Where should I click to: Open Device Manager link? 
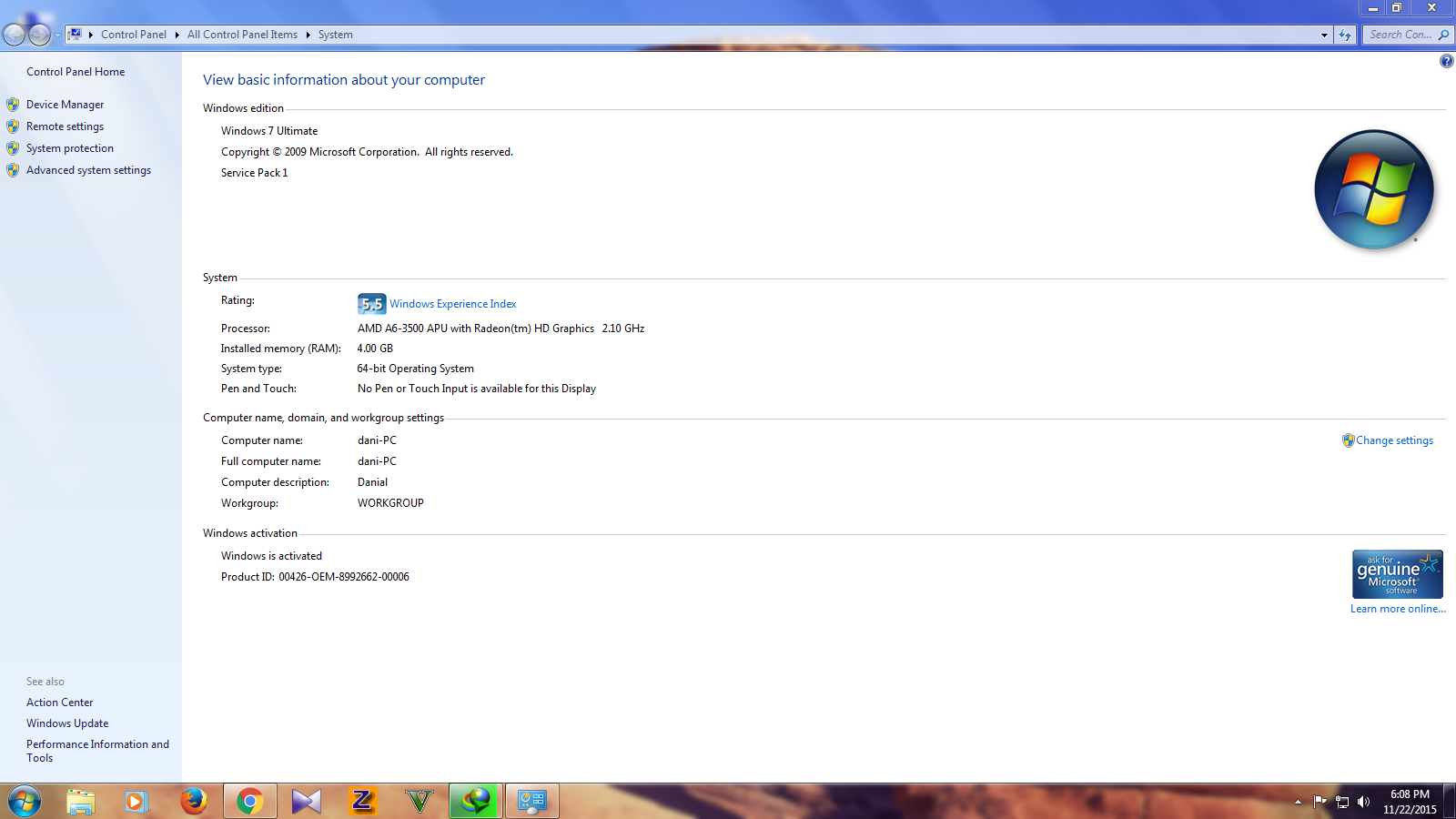pos(65,105)
